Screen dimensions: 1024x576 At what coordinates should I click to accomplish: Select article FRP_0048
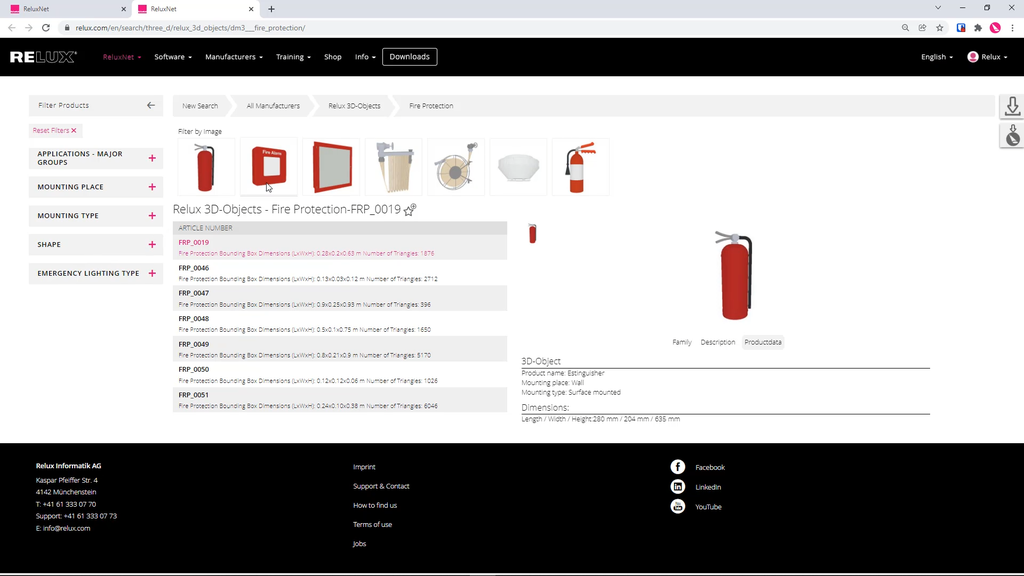340,324
